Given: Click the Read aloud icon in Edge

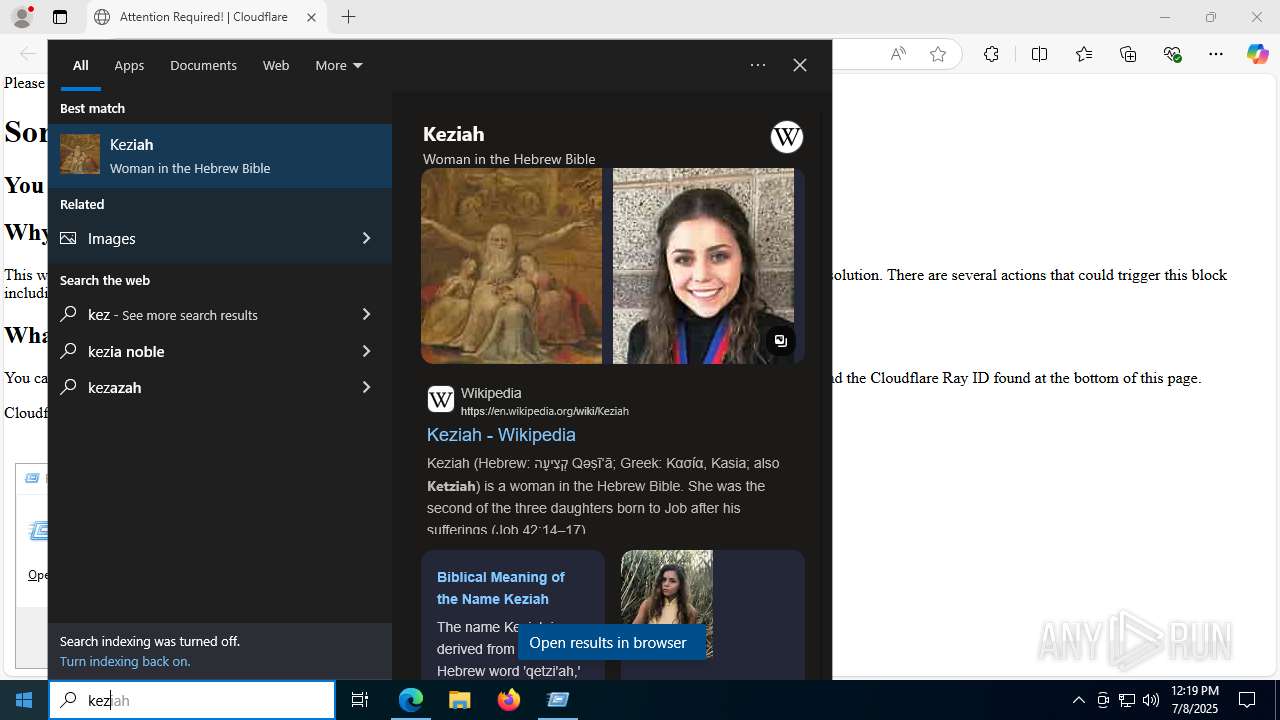Looking at the screenshot, I should click(898, 54).
